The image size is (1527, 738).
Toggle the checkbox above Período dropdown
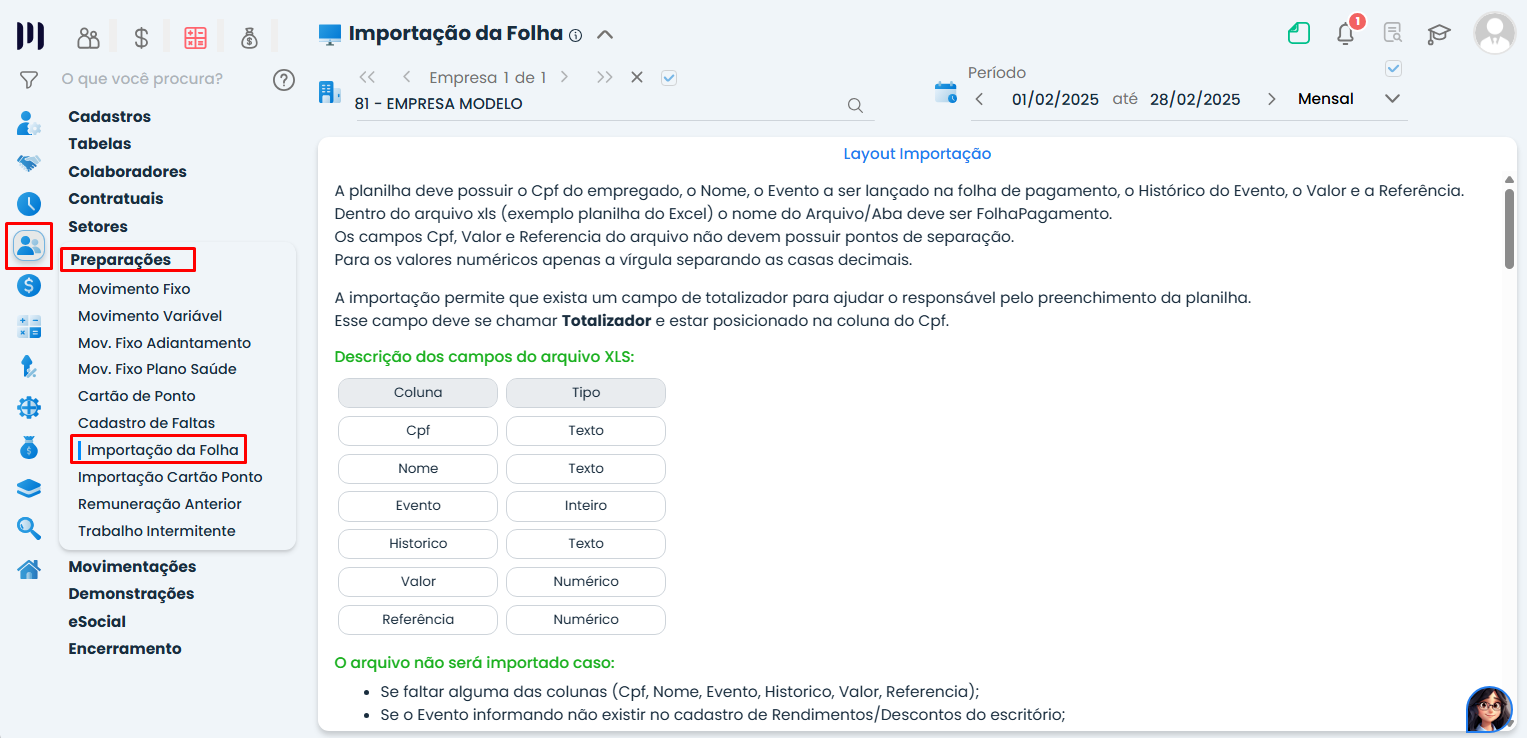(1393, 69)
